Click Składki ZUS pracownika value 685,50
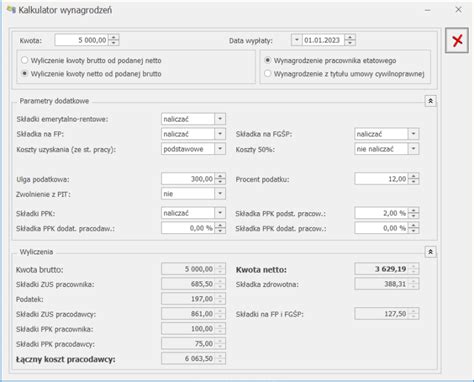This screenshot has height=382, width=474. pos(193,284)
